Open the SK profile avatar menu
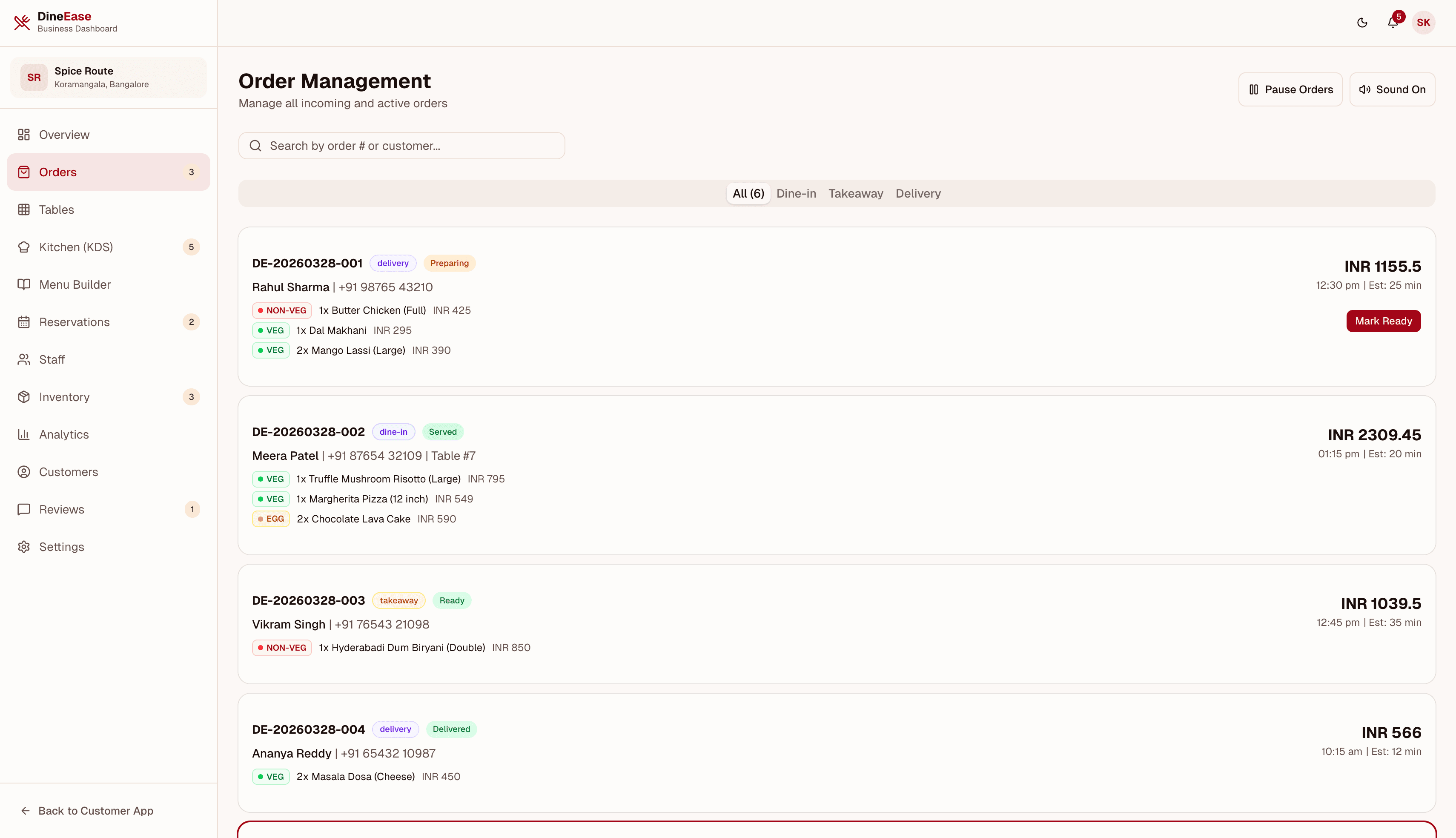 click(1424, 23)
